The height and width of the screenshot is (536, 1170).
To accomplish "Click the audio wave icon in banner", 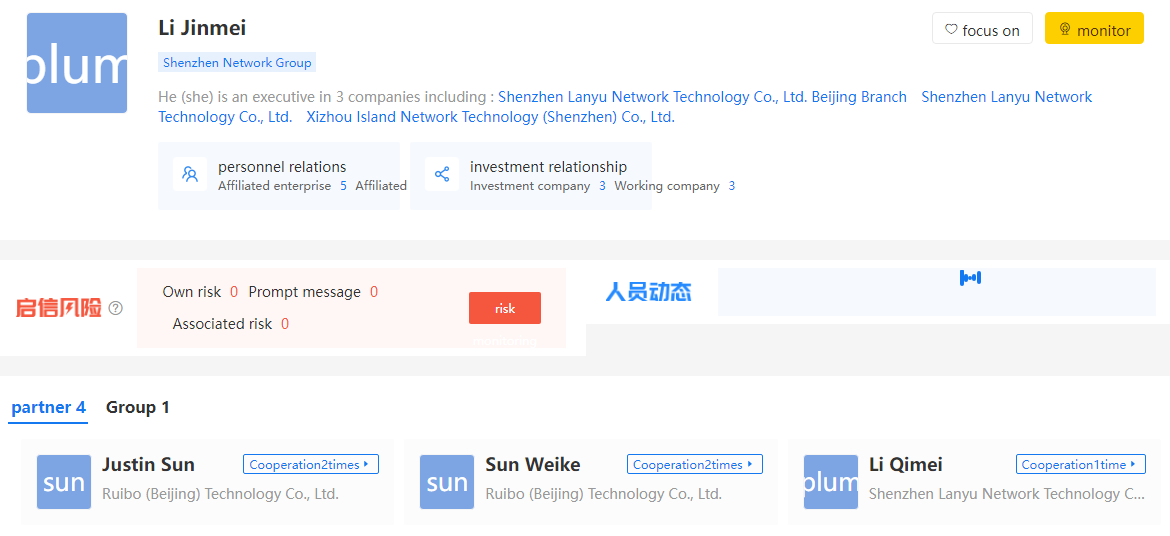I will coord(970,278).
